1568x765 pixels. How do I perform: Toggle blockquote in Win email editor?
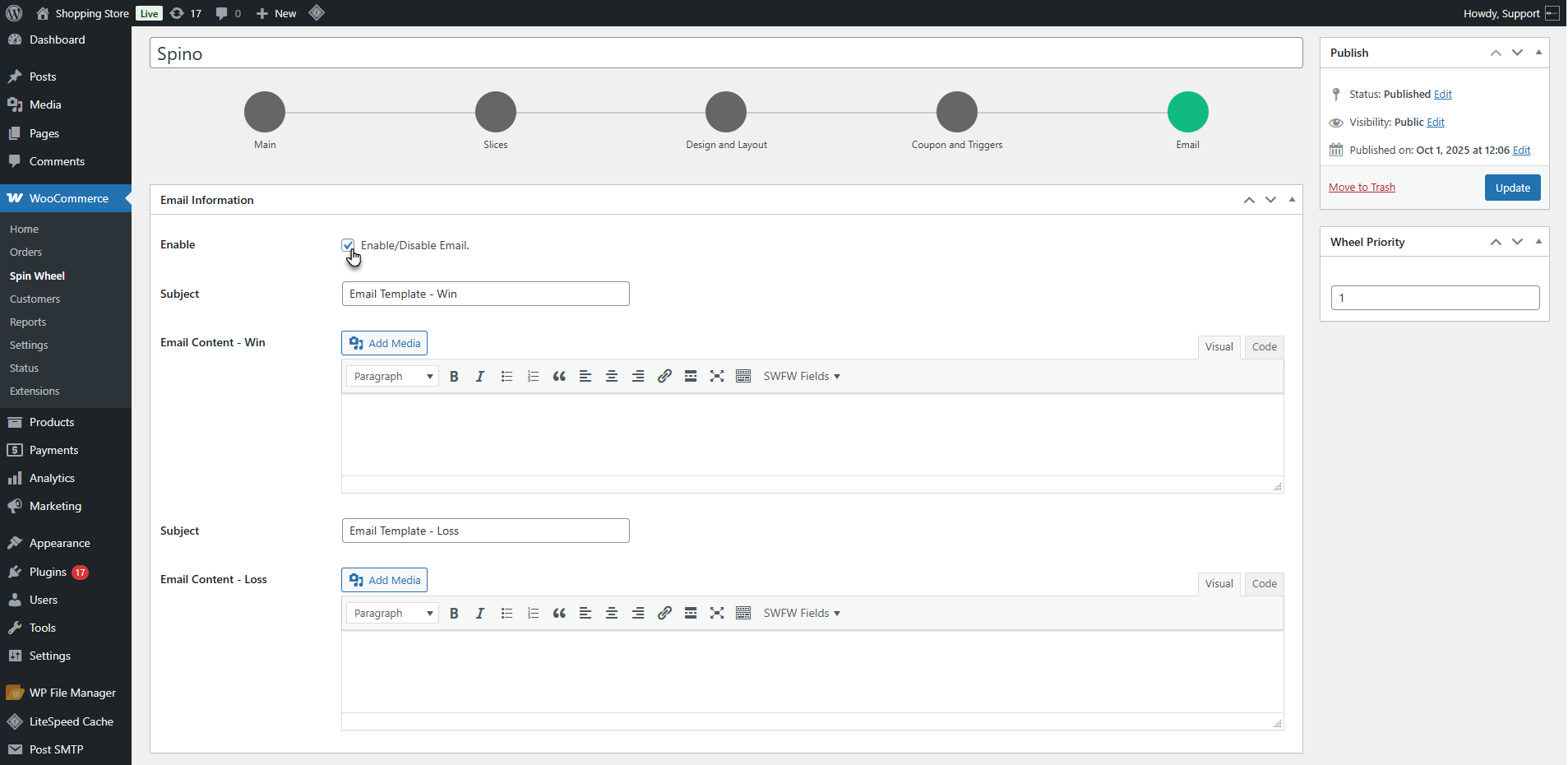(x=559, y=377)
